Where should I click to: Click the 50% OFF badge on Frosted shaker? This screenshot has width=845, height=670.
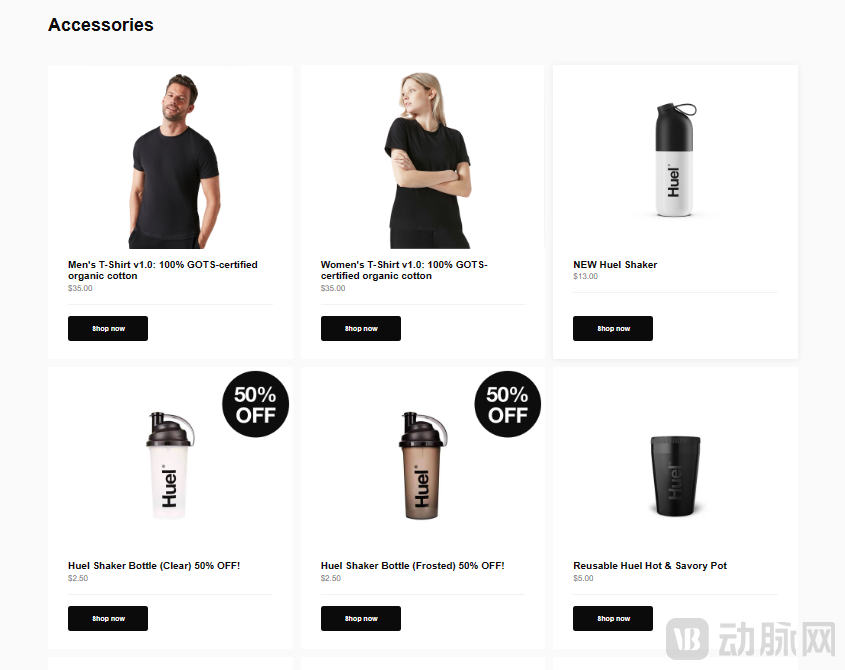(x=508, y=404)
